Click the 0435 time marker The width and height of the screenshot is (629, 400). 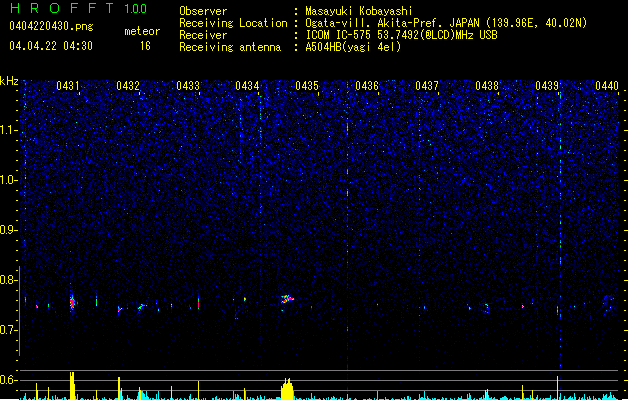pyautogui.click(x=307, y=86)
